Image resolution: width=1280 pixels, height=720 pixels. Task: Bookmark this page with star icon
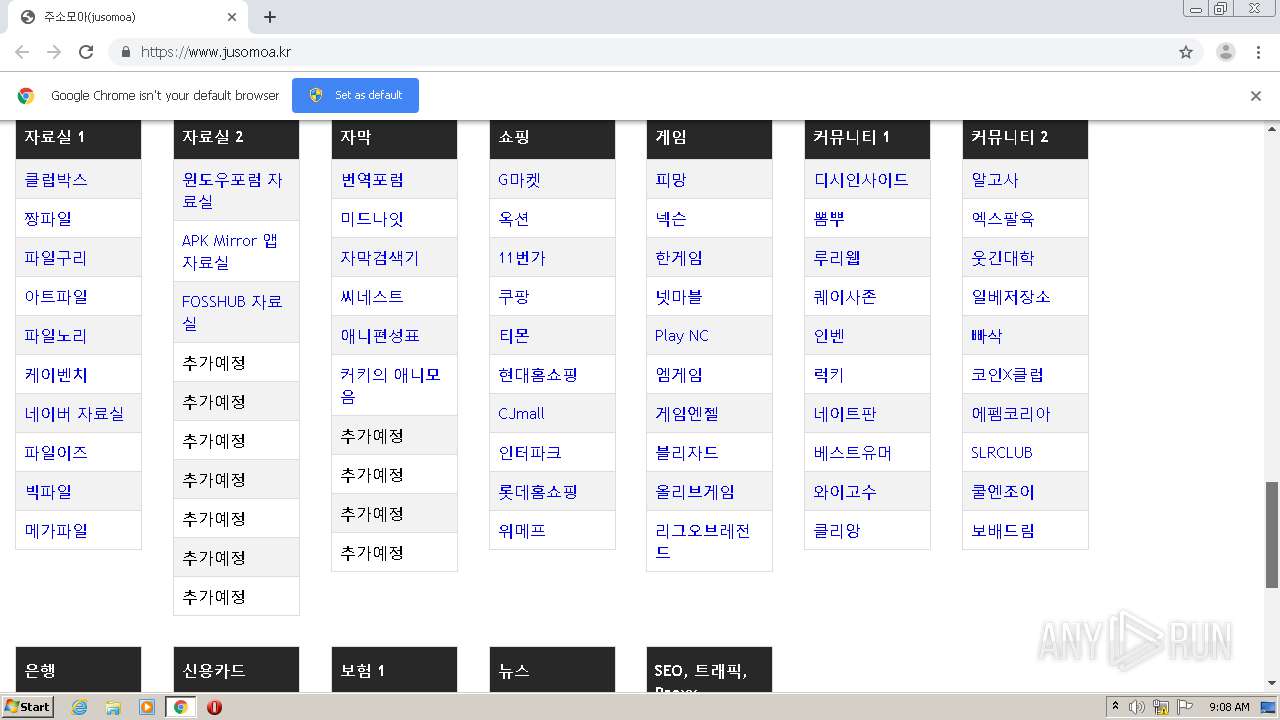tap(1186, 52)
